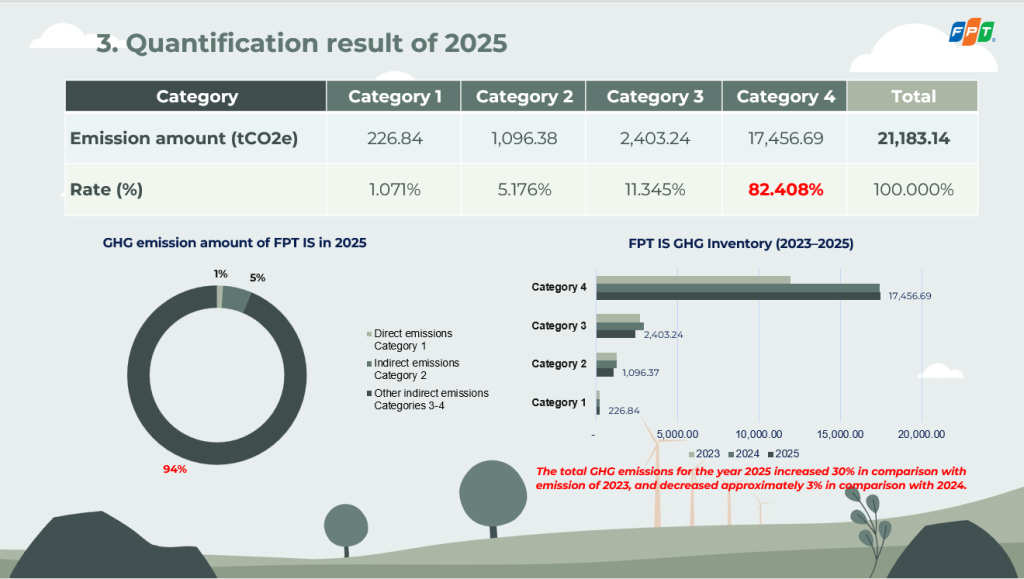Click the rate cell 100.000%
This screenshot has width=1024, height=579.
click(x=913, y=189)
